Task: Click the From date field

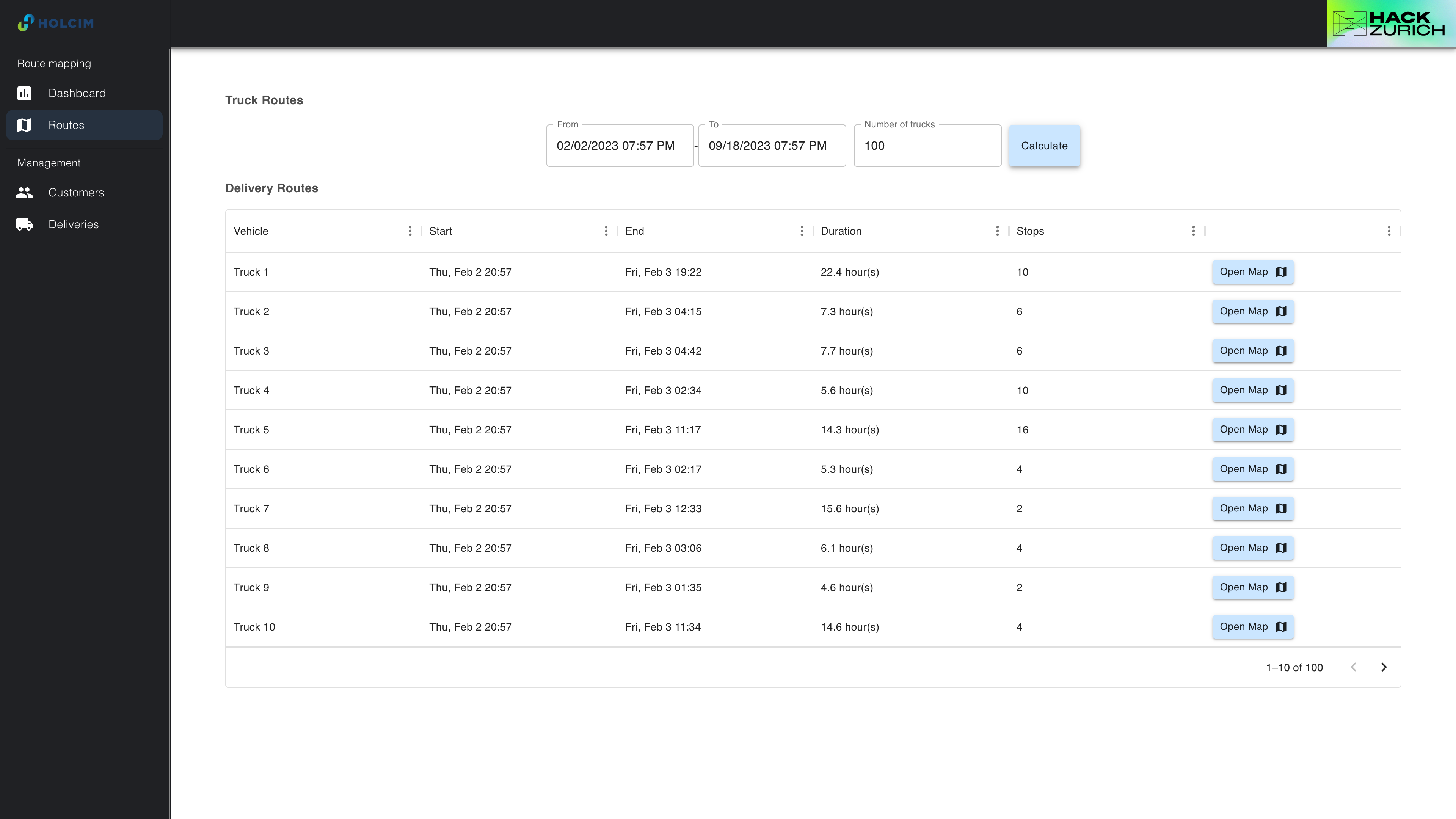Action: coord(620,146)
